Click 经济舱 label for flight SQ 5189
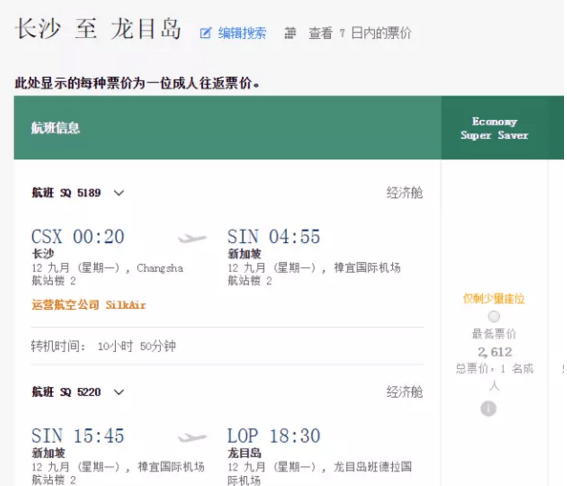 pyautogui.click(x=405, y=193)
